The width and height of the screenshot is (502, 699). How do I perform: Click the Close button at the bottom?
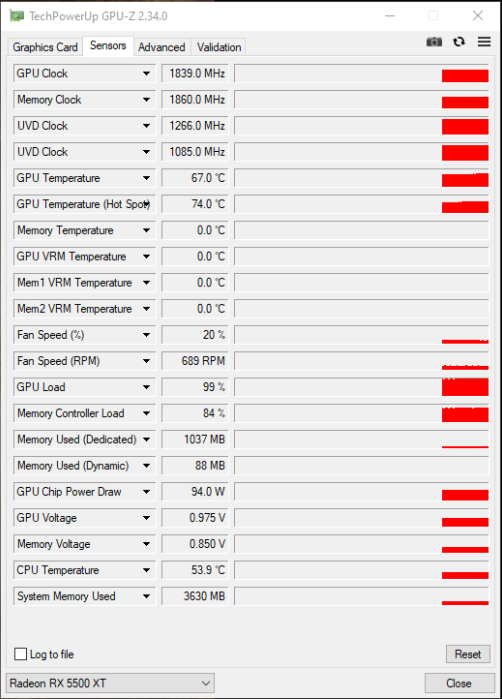point(459,683)
